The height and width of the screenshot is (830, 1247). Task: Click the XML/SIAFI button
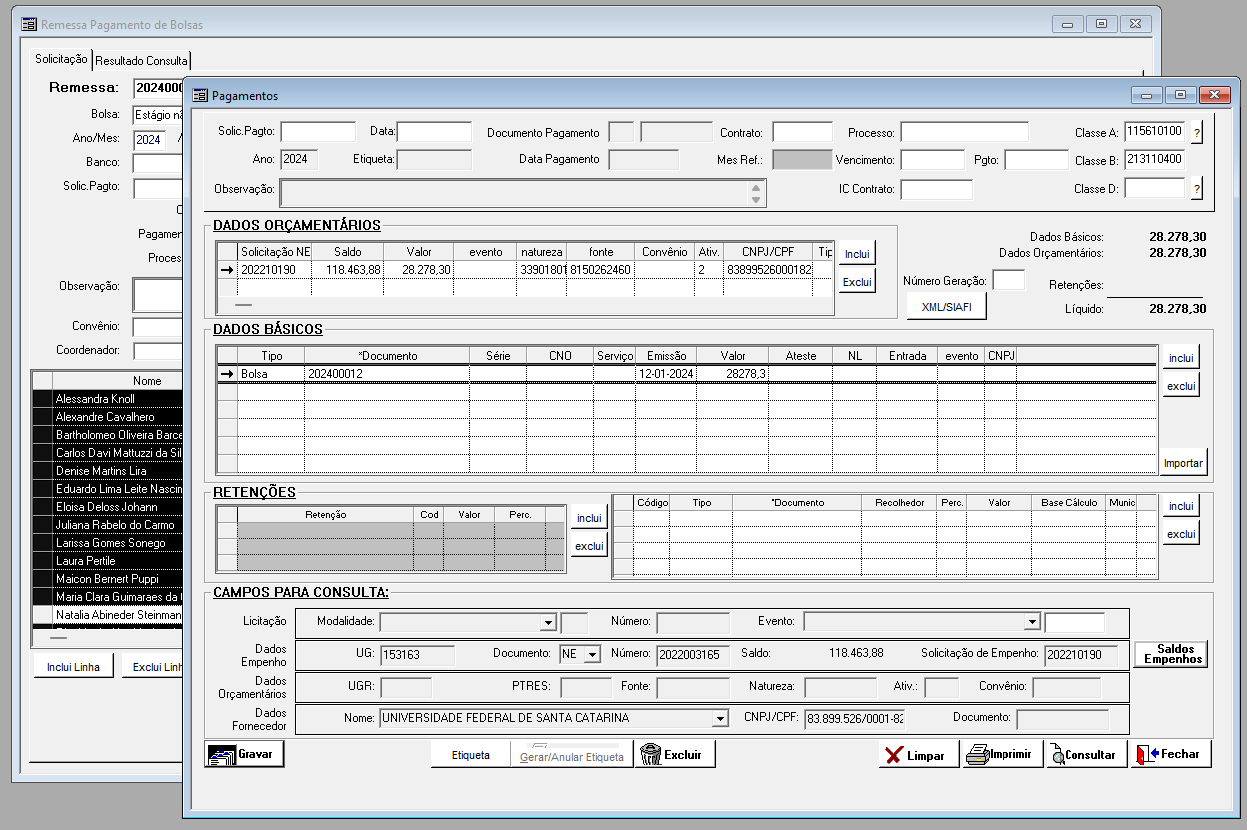[945, 308]
